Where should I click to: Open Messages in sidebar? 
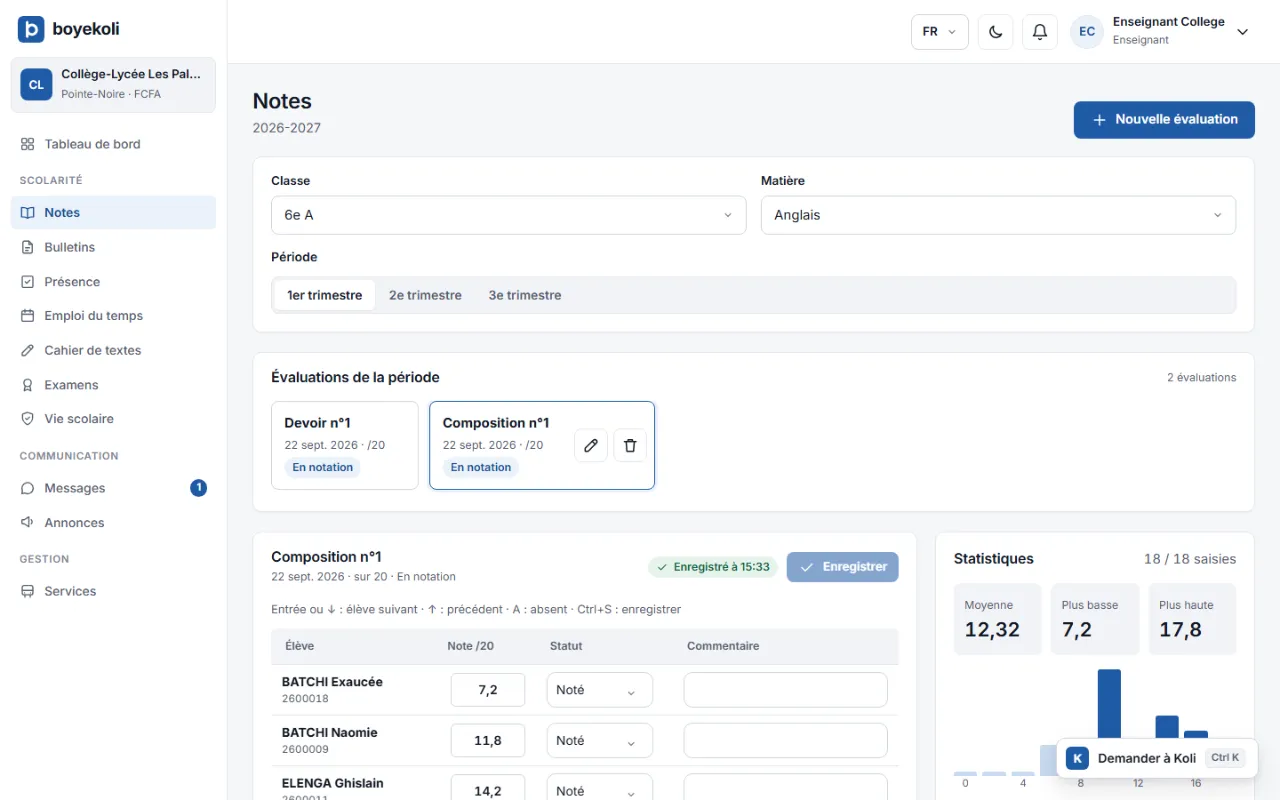(x=113, y=488)
